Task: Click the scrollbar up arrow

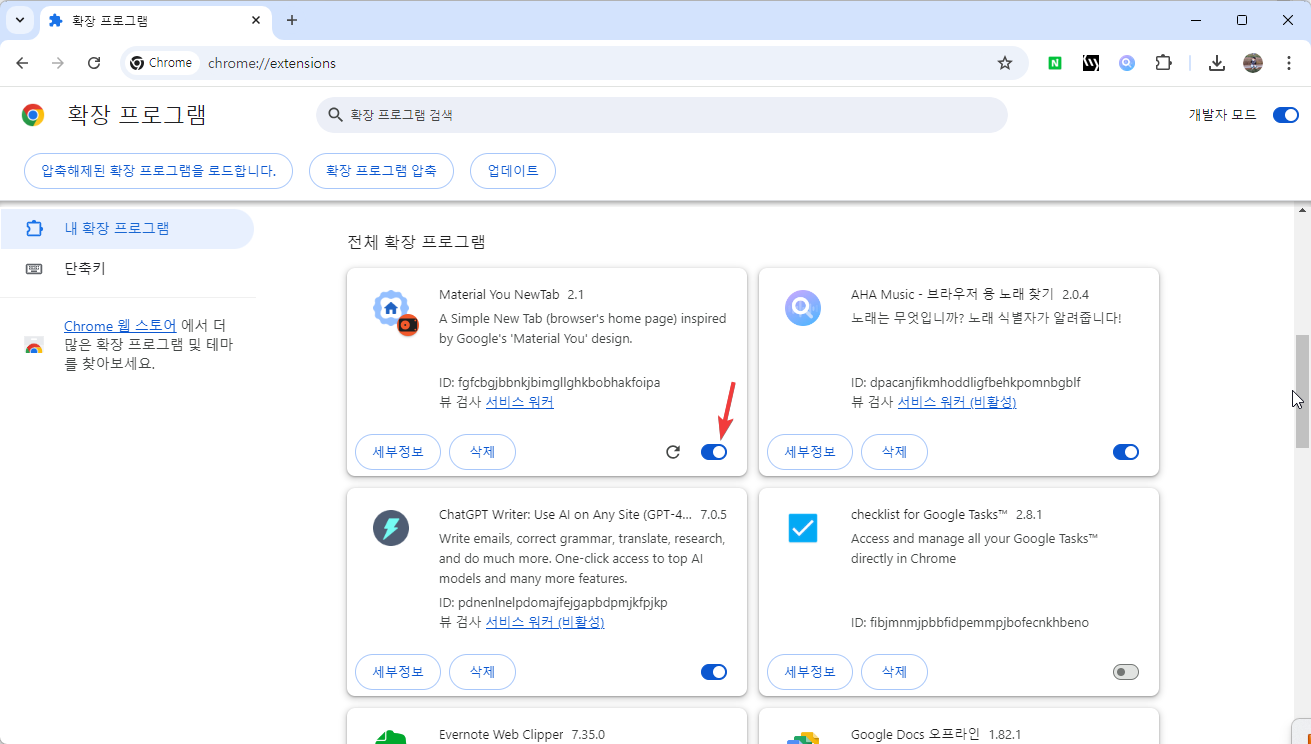Action: [x=1302, y=210]
